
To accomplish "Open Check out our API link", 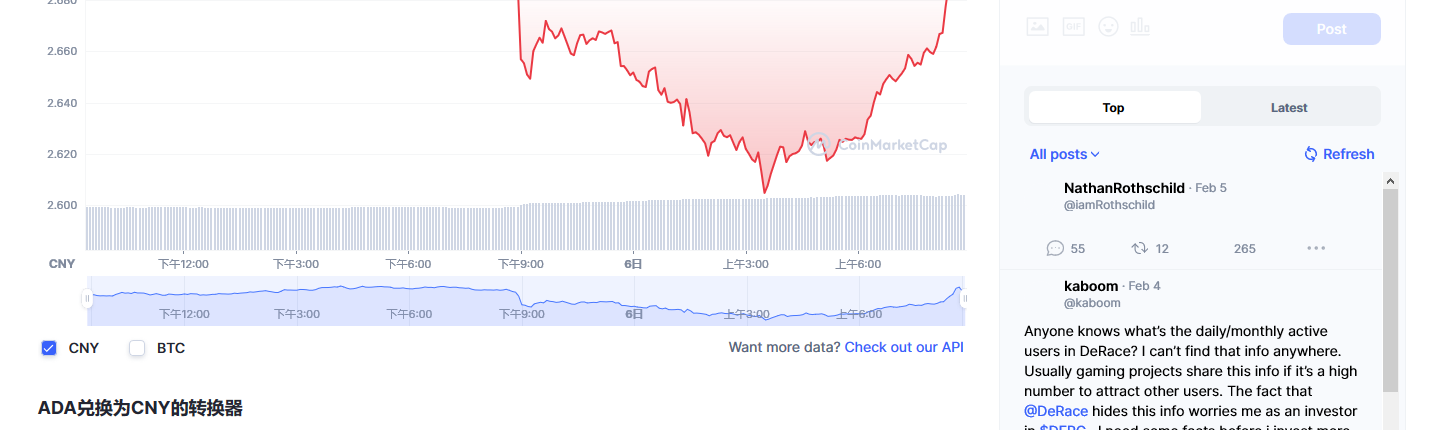I will pos(904,347).
